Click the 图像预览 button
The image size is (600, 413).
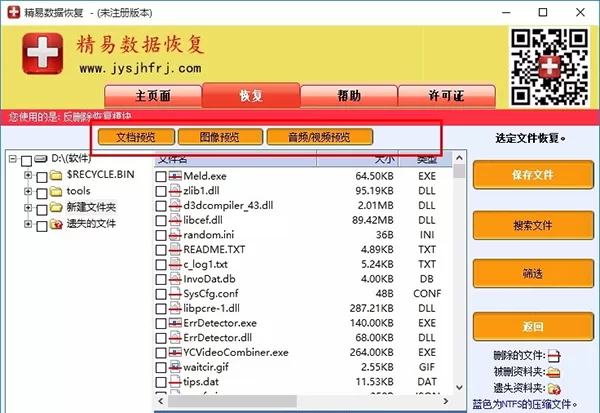220,137
